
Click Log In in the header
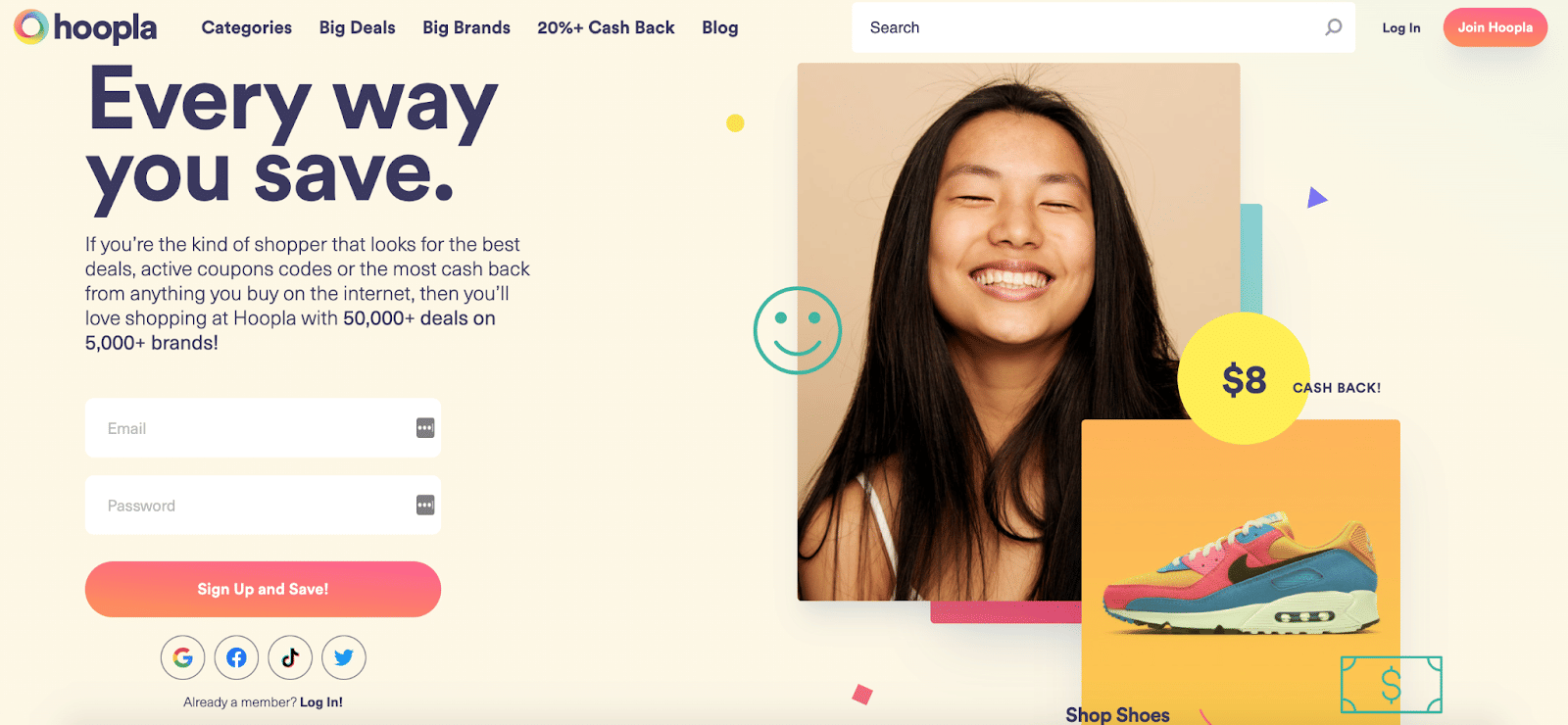(1401, 28)
